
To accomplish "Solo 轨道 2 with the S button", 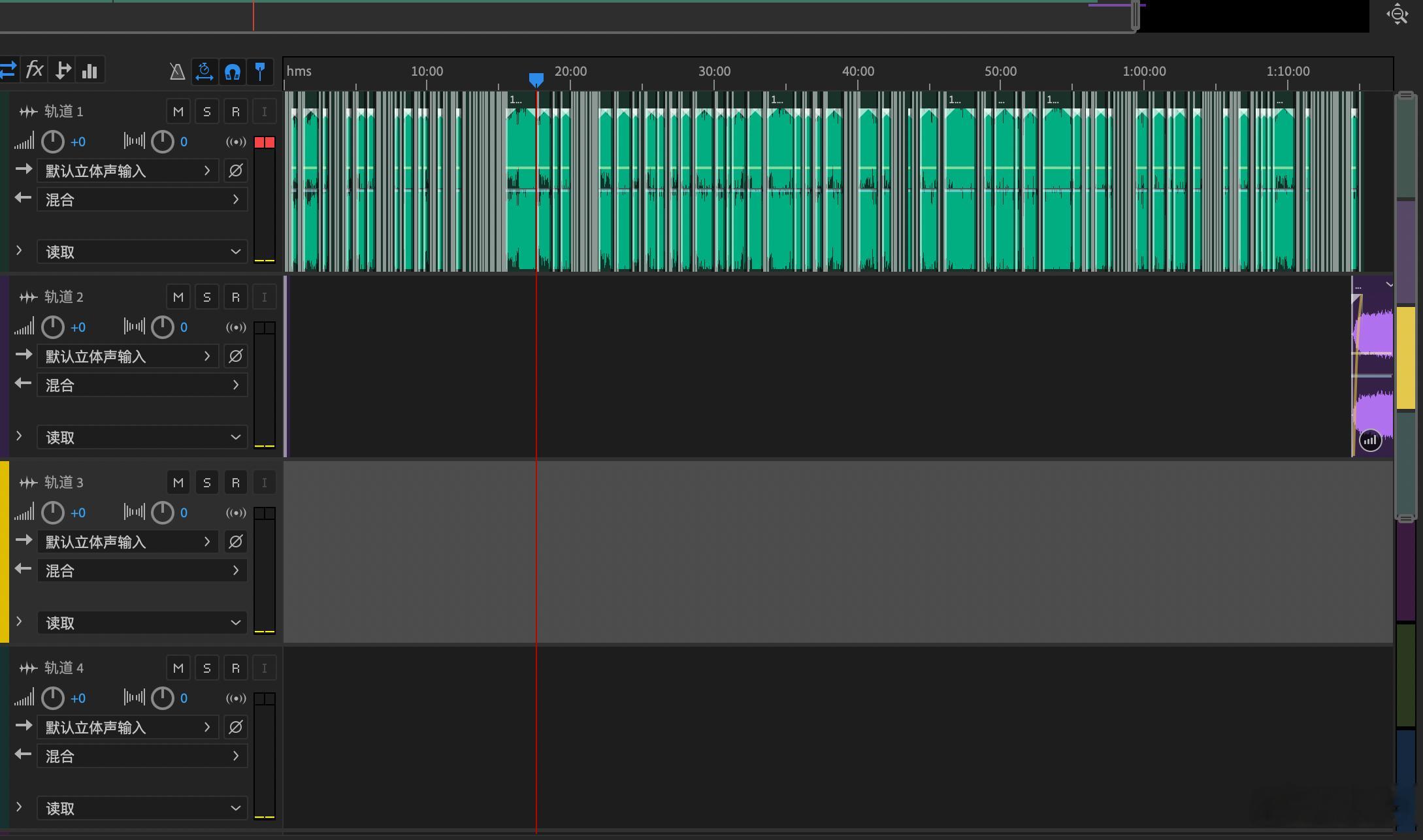I will tap(207, 297).
